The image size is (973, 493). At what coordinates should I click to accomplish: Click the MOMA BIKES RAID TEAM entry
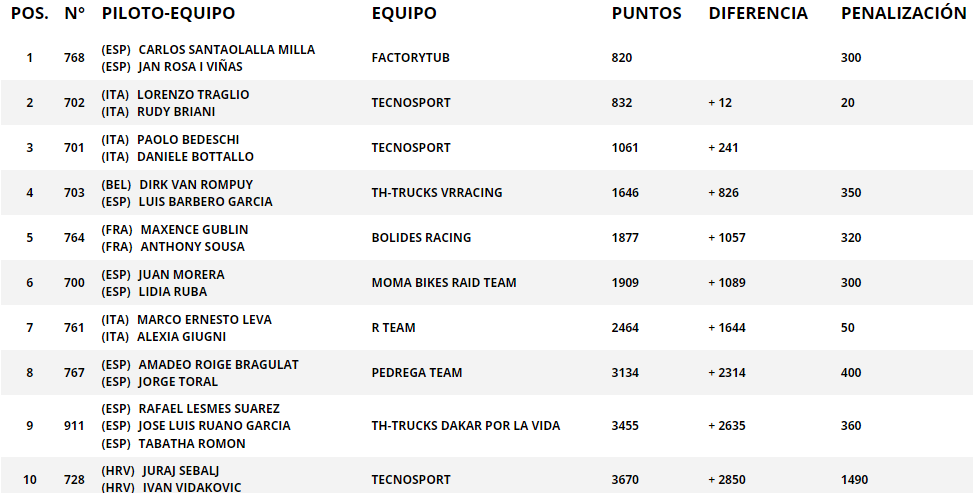444,283
